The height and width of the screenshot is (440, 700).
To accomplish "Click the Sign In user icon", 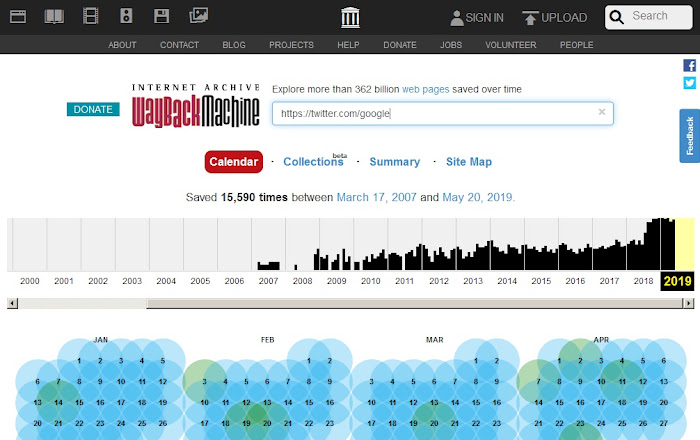I will point(457,18).
